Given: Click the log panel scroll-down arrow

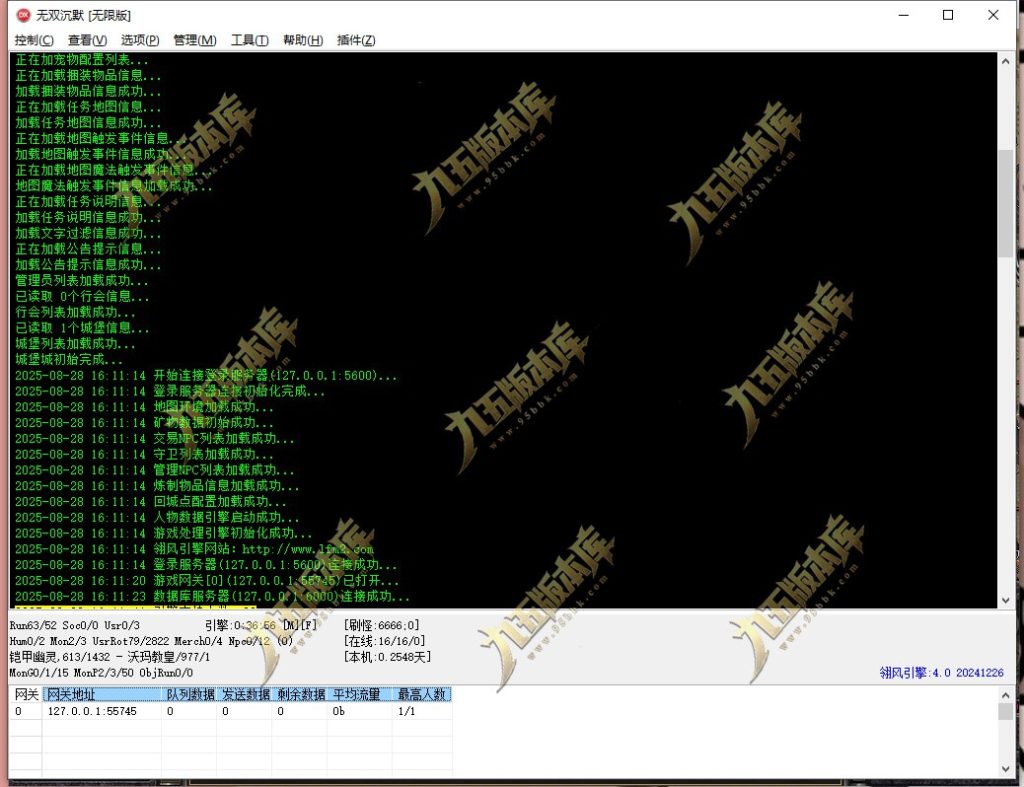Looking at the screenshot, I should pos(1005,599).
